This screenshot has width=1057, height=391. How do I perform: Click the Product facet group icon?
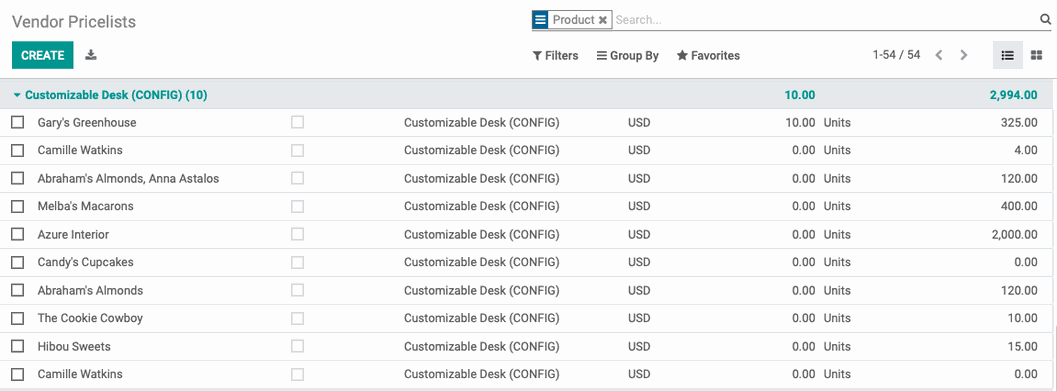pos(540,20)
